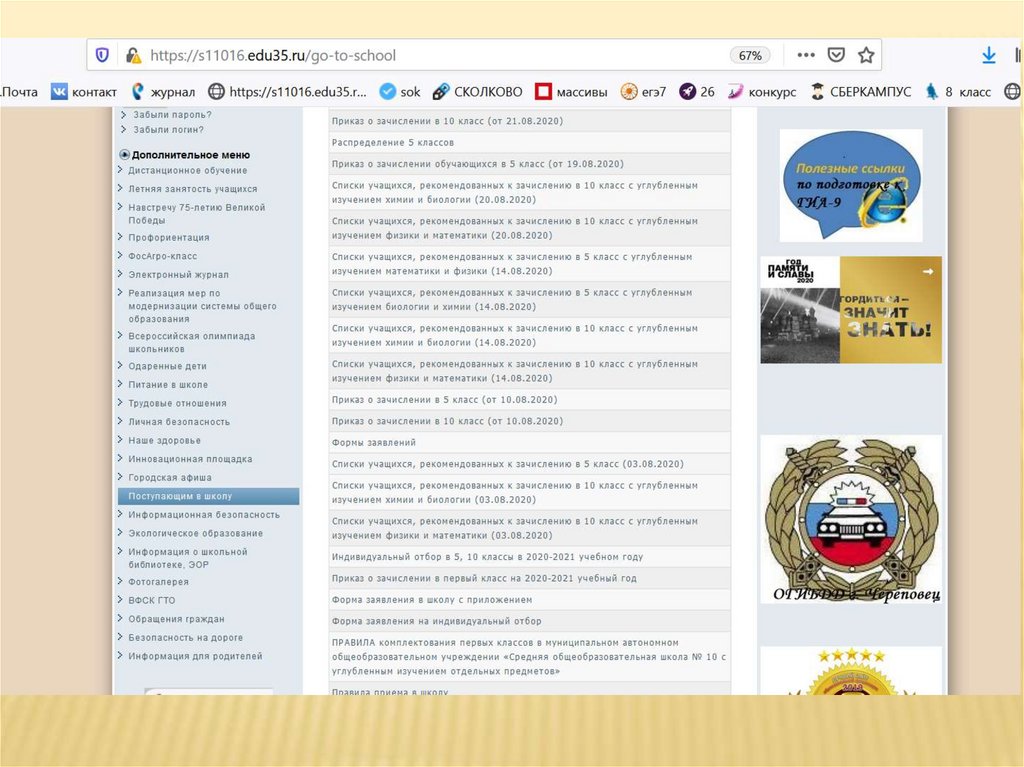Open the downloads arrow icon

989,56
